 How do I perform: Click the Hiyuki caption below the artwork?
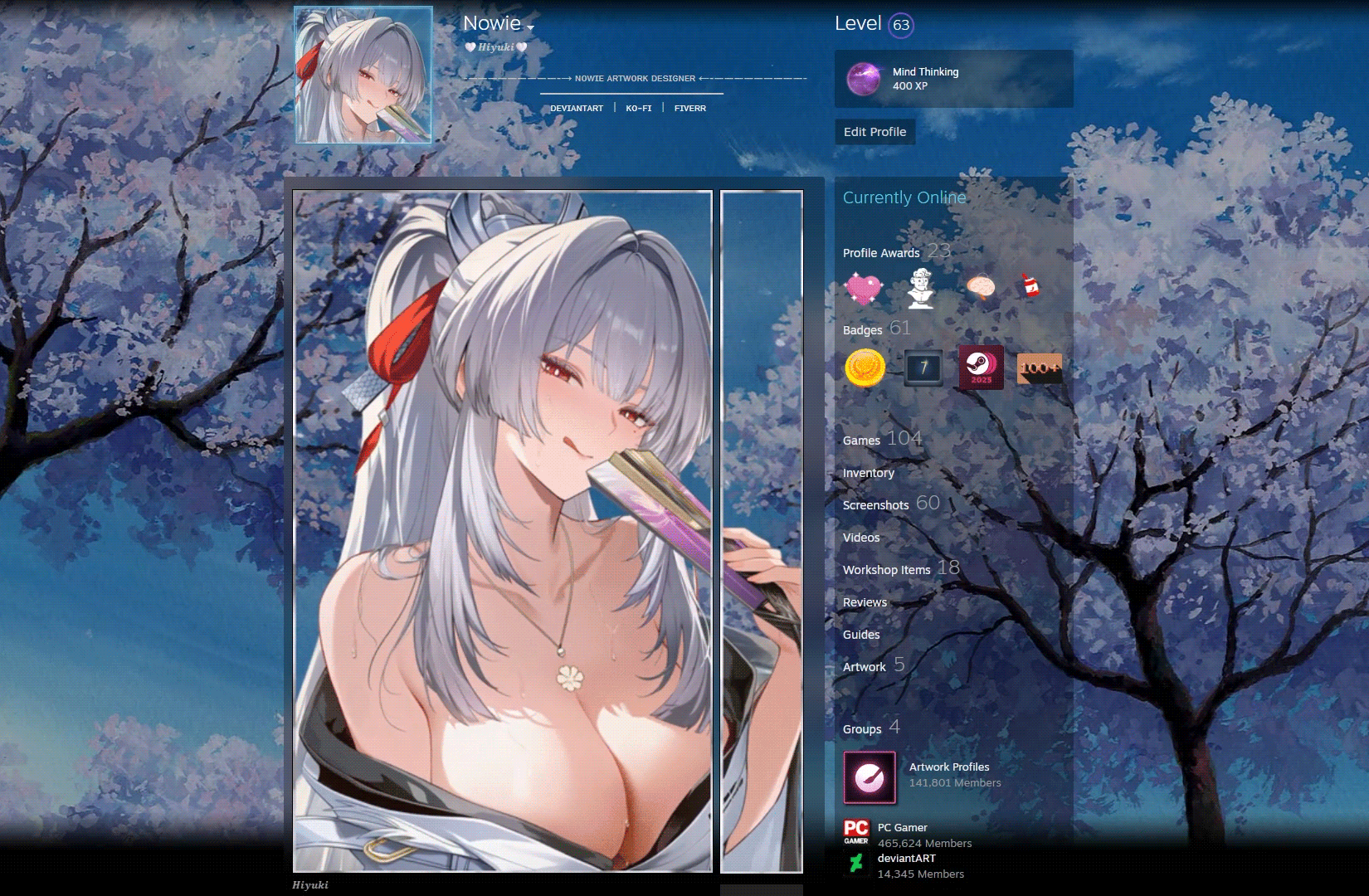pos(310,885)
